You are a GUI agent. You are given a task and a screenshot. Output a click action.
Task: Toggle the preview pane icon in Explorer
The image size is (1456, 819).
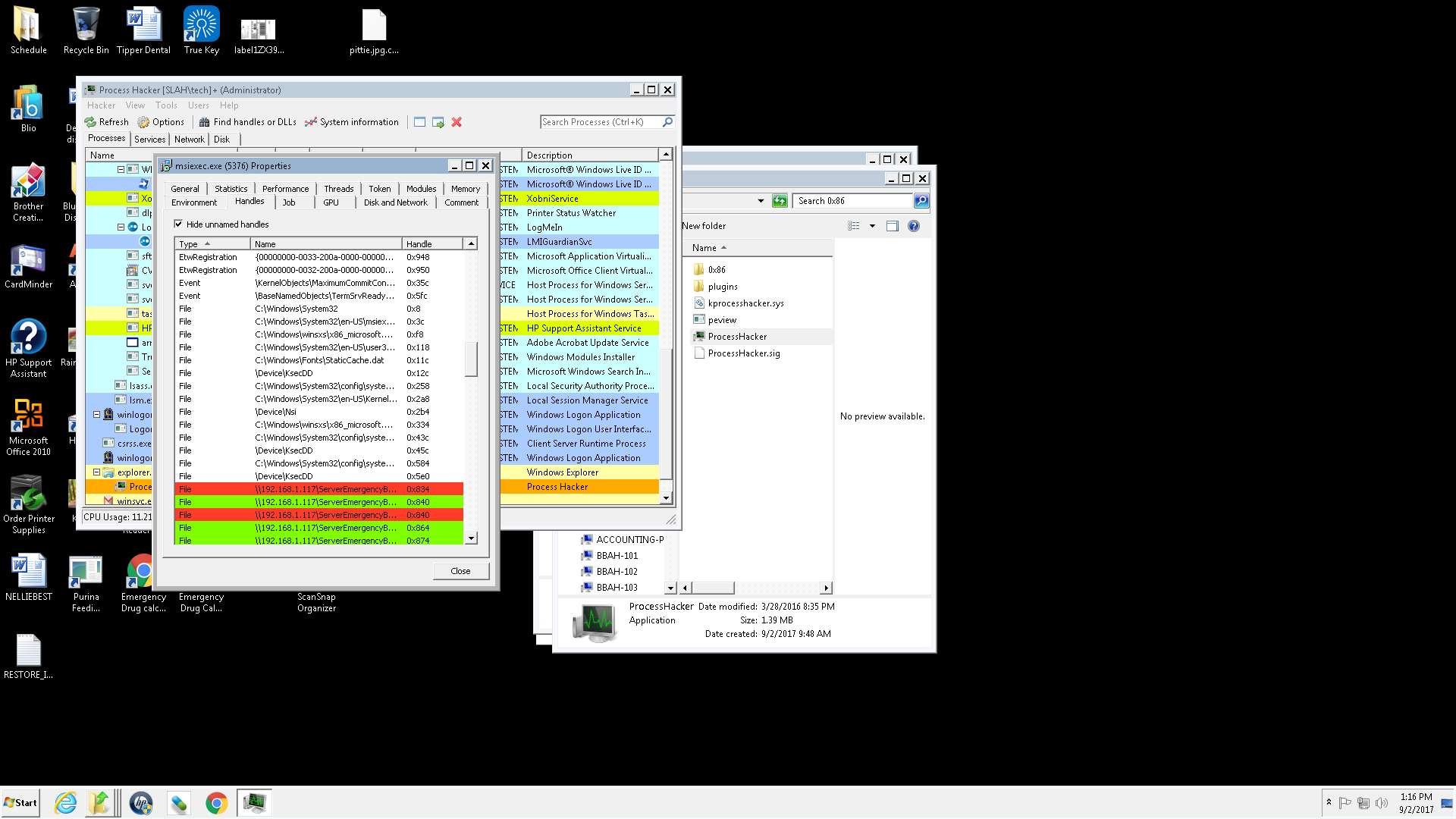[x=893, y=226]
